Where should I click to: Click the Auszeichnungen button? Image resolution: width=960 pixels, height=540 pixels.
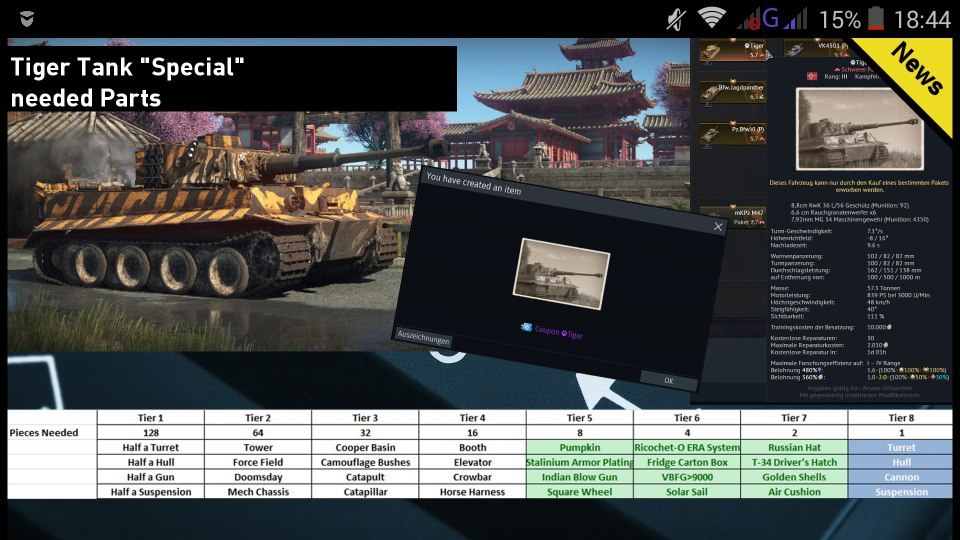pyautogui.click(x=423, y=337)
